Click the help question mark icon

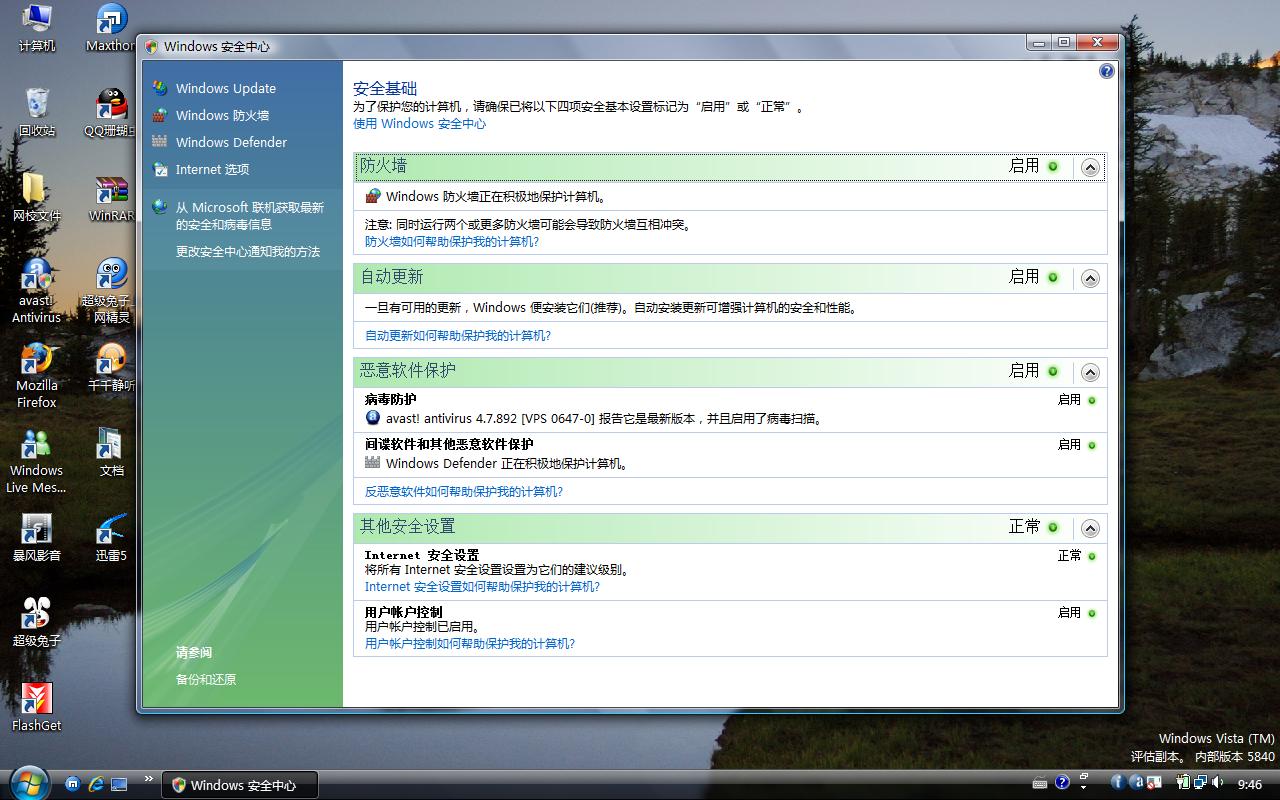[x=1106, y=71]
